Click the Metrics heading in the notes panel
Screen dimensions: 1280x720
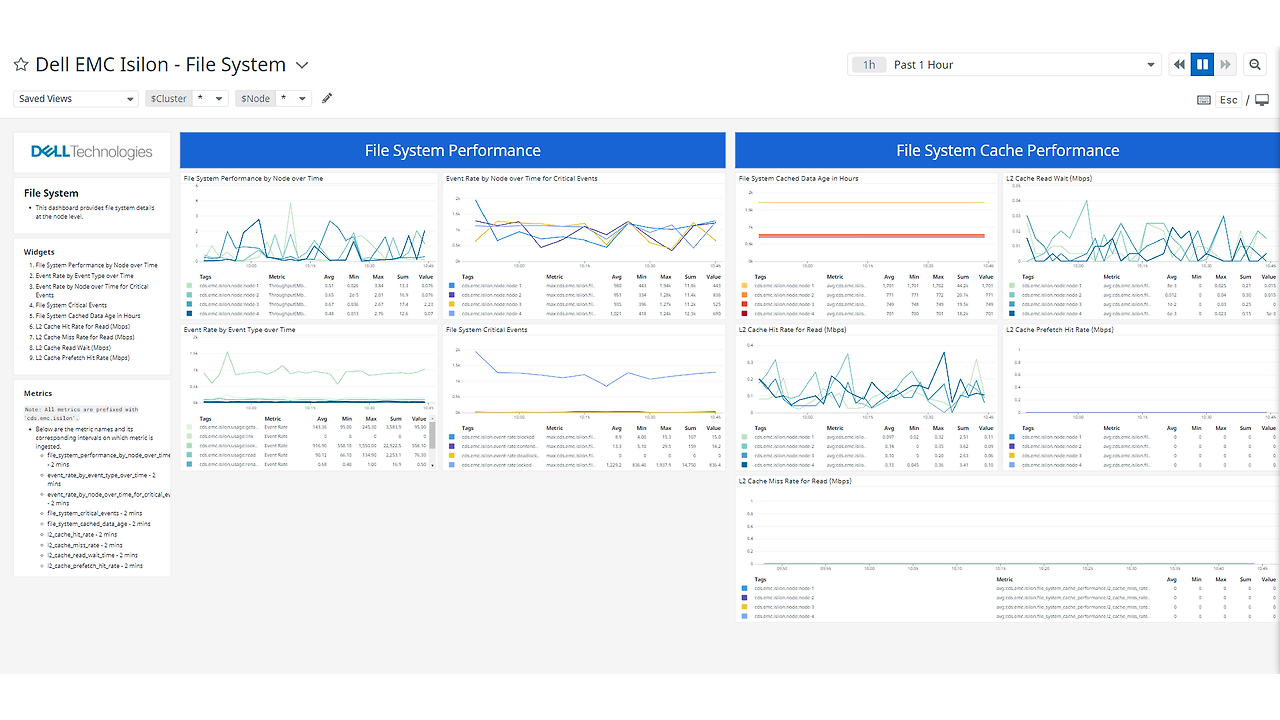38,393
